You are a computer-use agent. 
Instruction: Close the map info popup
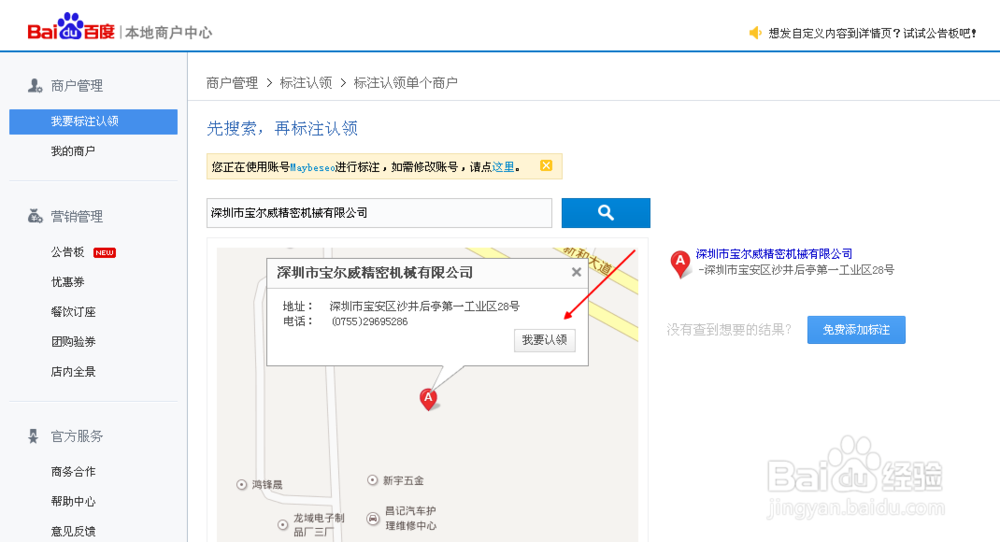point(576,272)
